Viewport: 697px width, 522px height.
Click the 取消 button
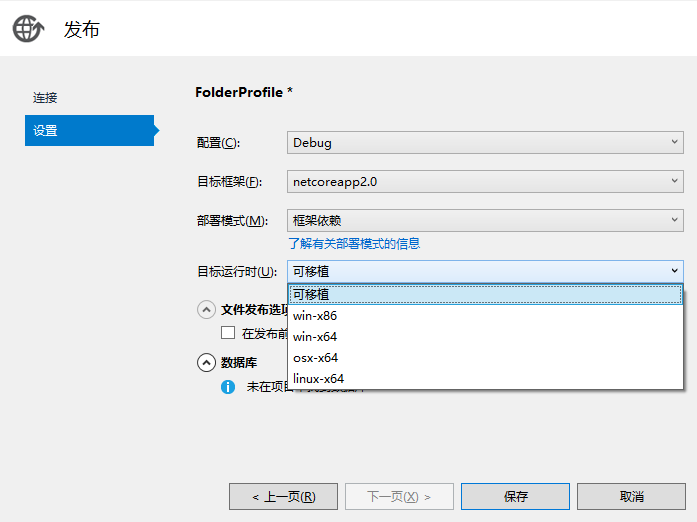632,497
